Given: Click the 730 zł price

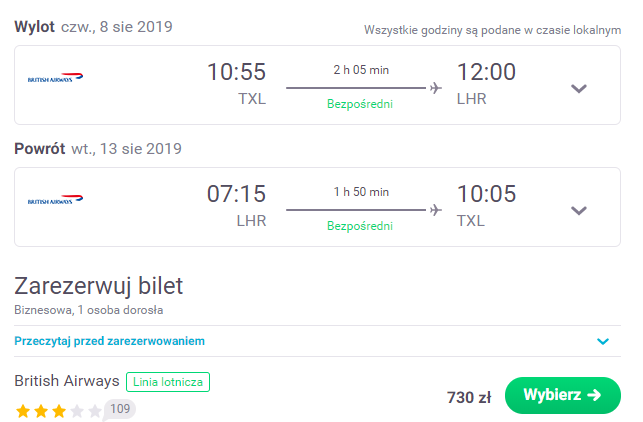Looking at the screenshot, I should 469,397.
